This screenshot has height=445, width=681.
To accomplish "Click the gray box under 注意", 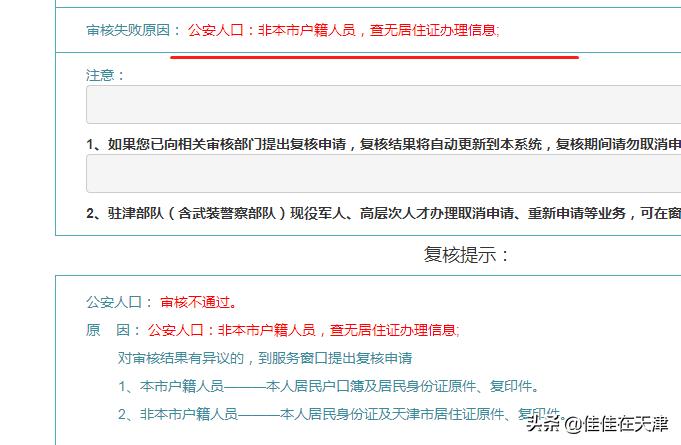I will point(383,105).
